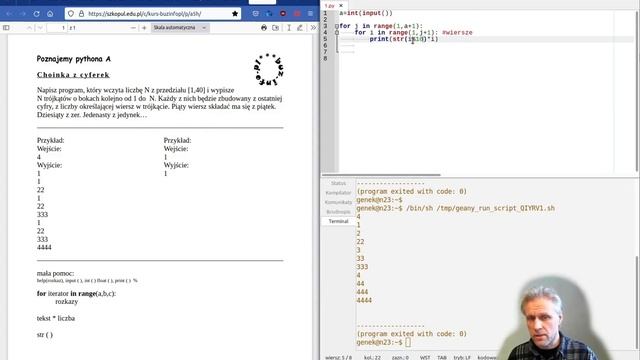Click the code line a=int(input())
Viewport: 640px width, 360px height.
pos(366,13)
